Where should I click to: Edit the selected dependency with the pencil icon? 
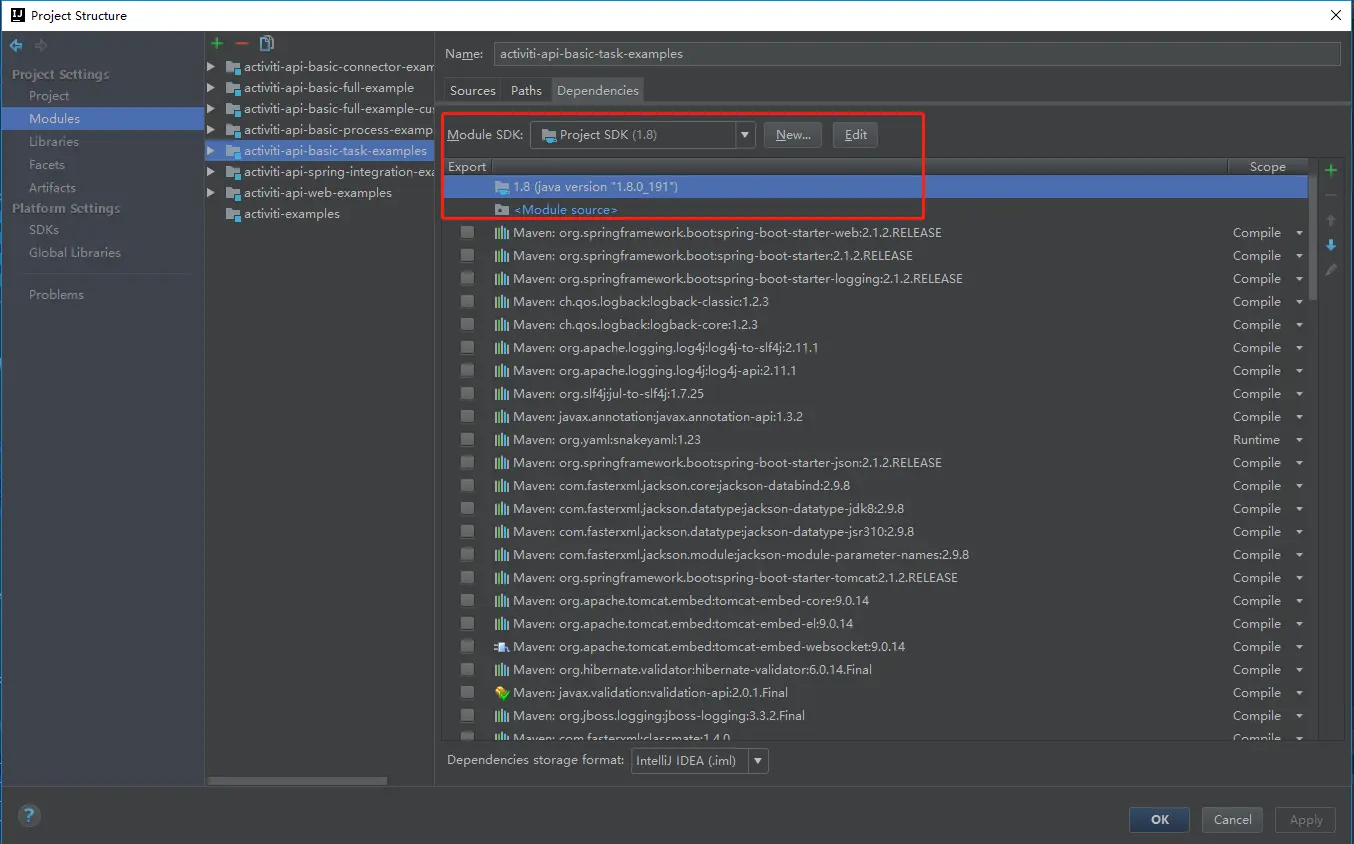[1331, 270]
